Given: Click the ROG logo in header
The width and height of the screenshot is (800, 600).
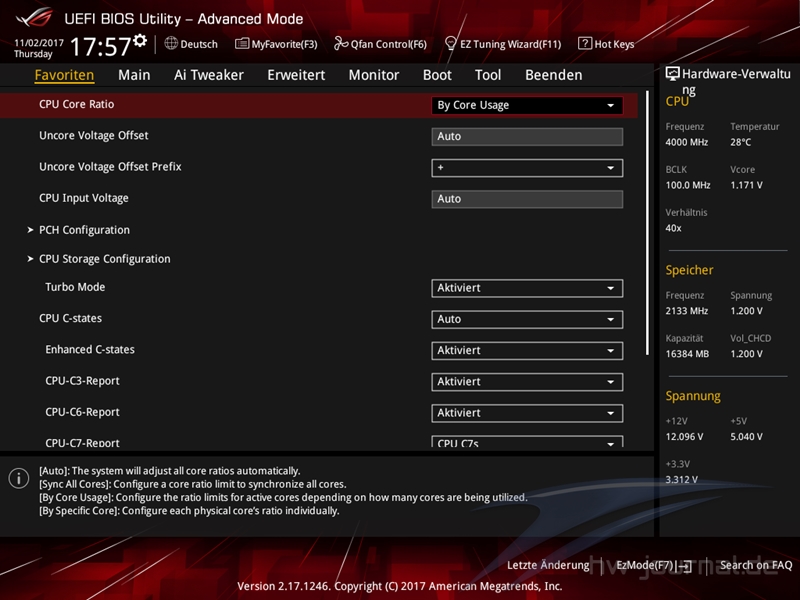Looking at the screenshot, I should [x=35, y=17].
